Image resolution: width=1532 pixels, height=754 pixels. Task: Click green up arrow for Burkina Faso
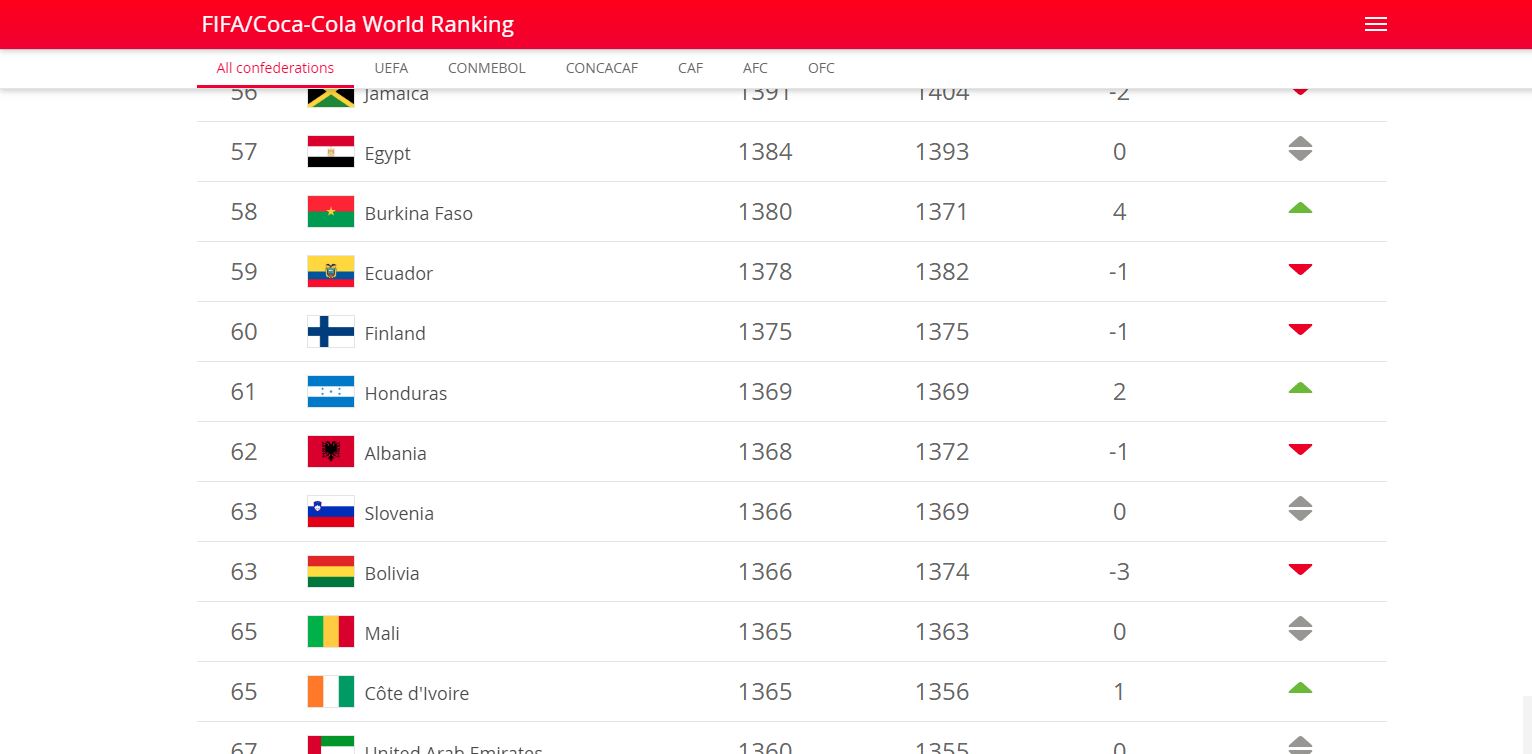[1300, 208]
